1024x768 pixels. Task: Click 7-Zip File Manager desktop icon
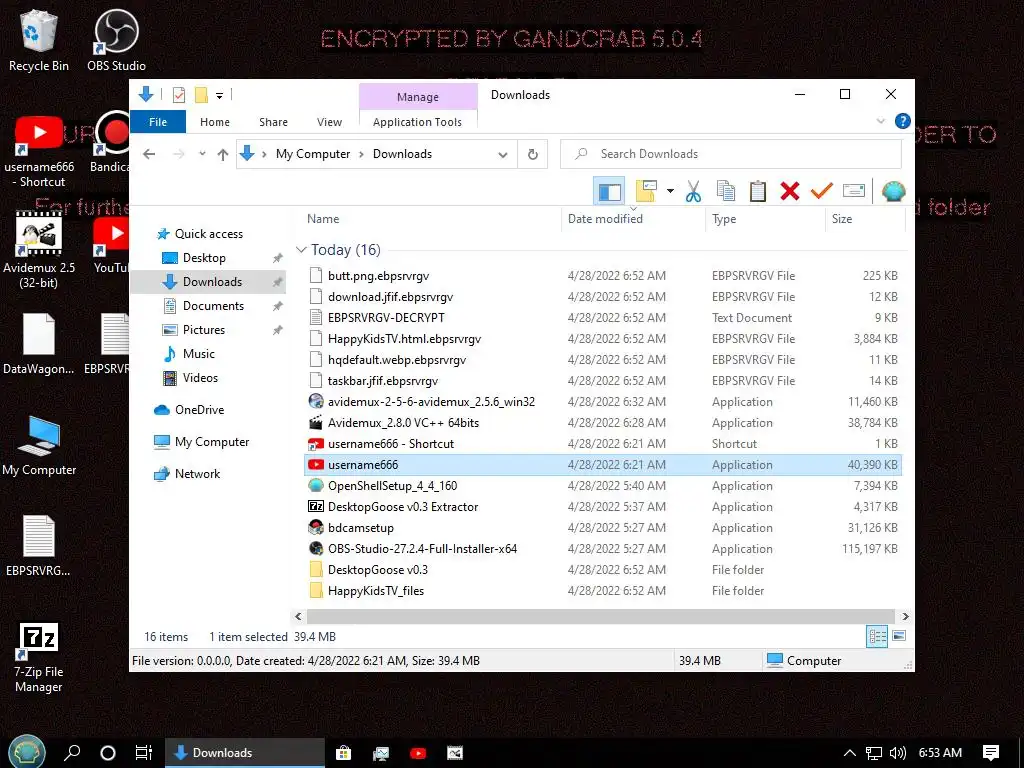39,658
